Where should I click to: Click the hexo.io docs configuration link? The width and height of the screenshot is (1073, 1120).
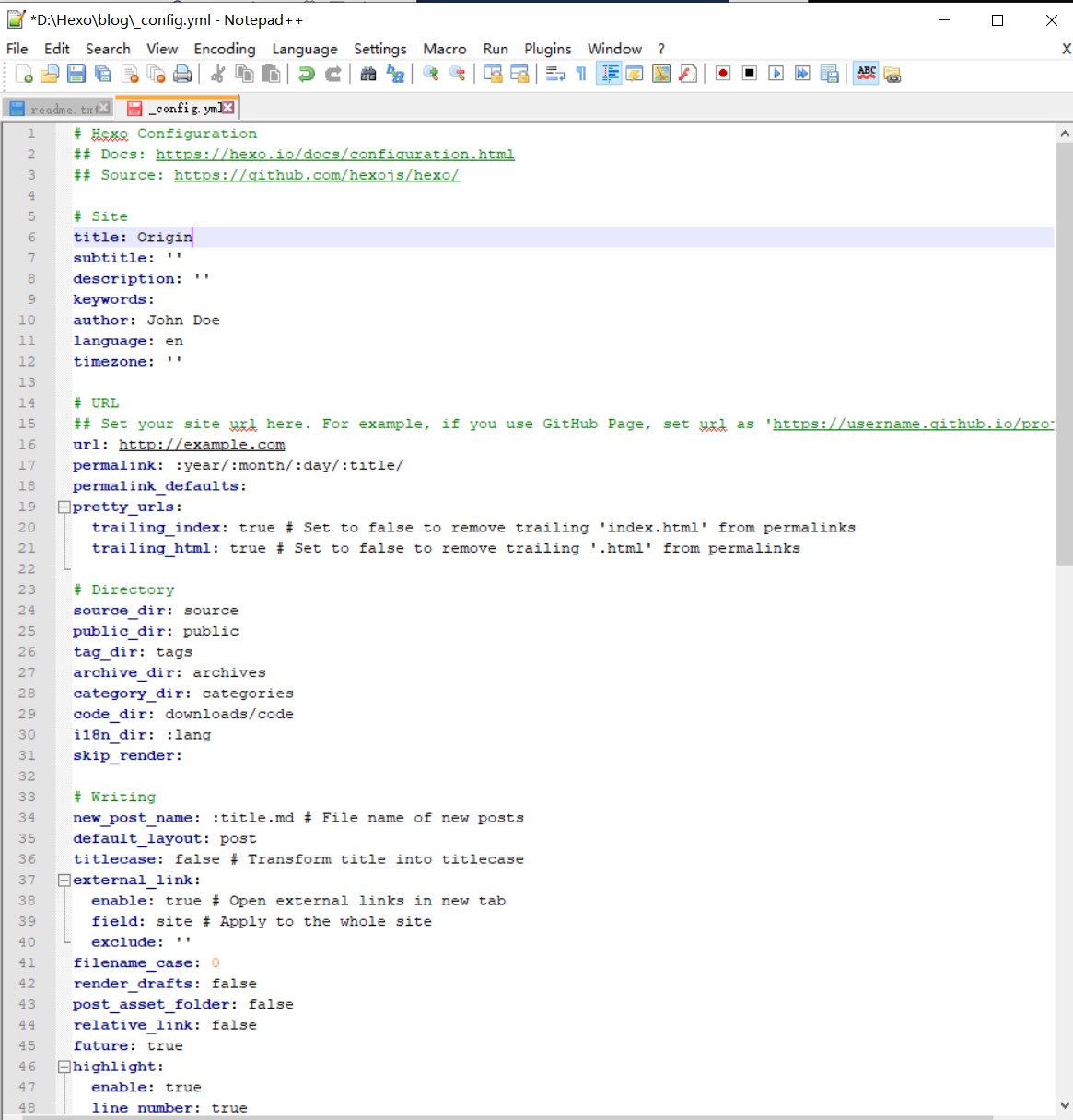334,155
